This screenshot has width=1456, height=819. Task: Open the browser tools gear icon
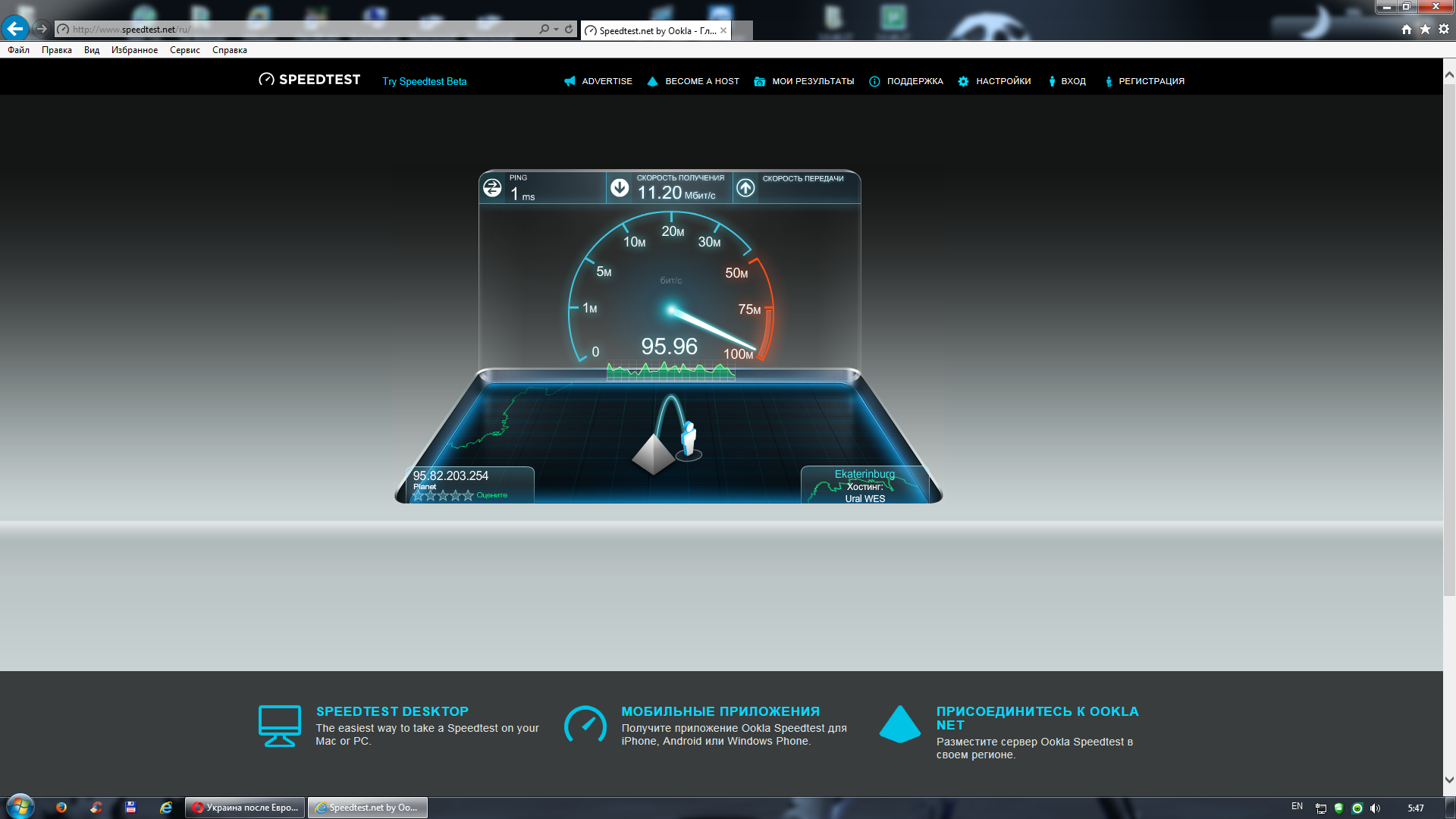(x=1444, y=29)
